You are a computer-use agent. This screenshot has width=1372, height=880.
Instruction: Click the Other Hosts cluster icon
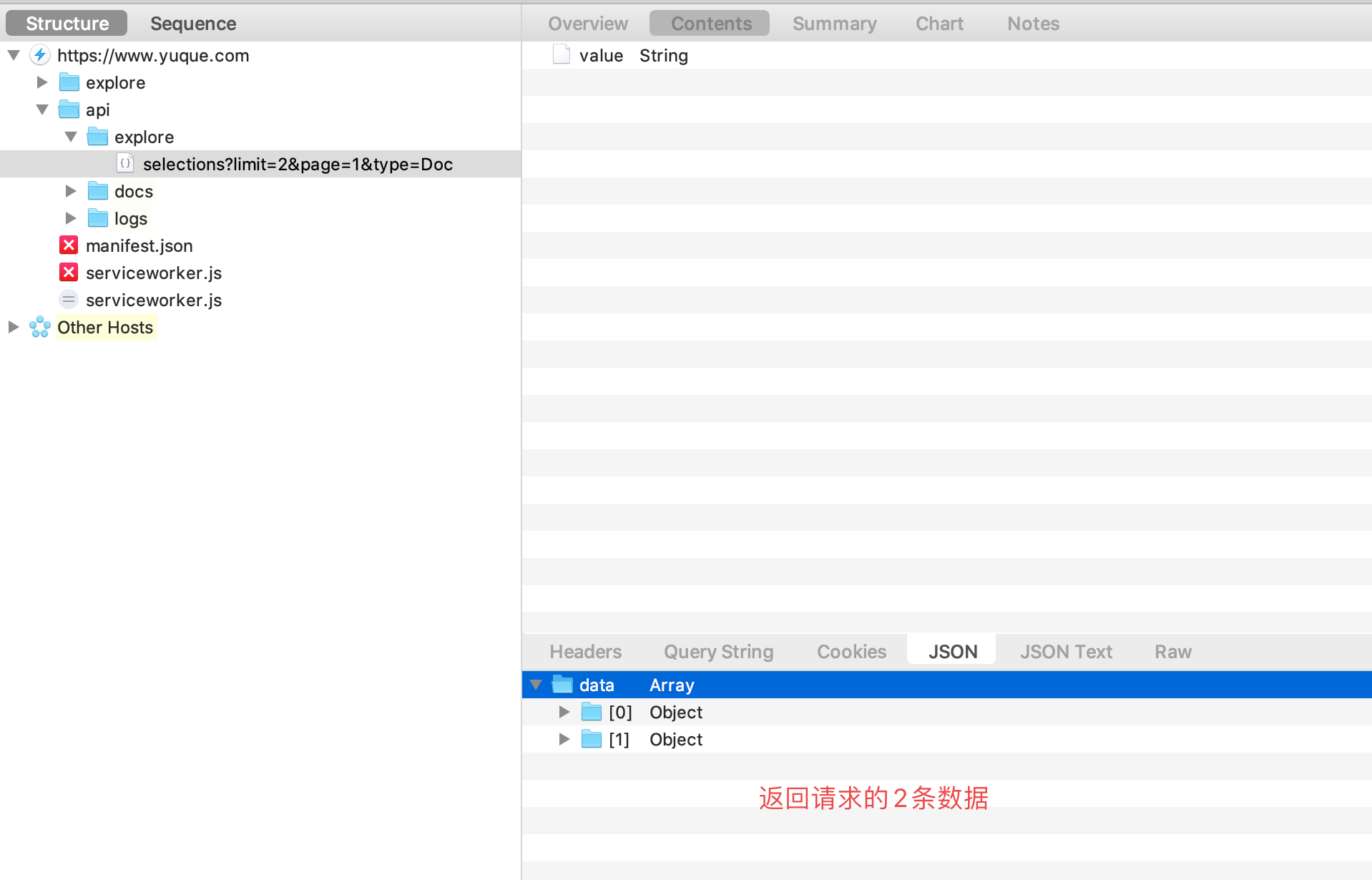pos(40,327)
